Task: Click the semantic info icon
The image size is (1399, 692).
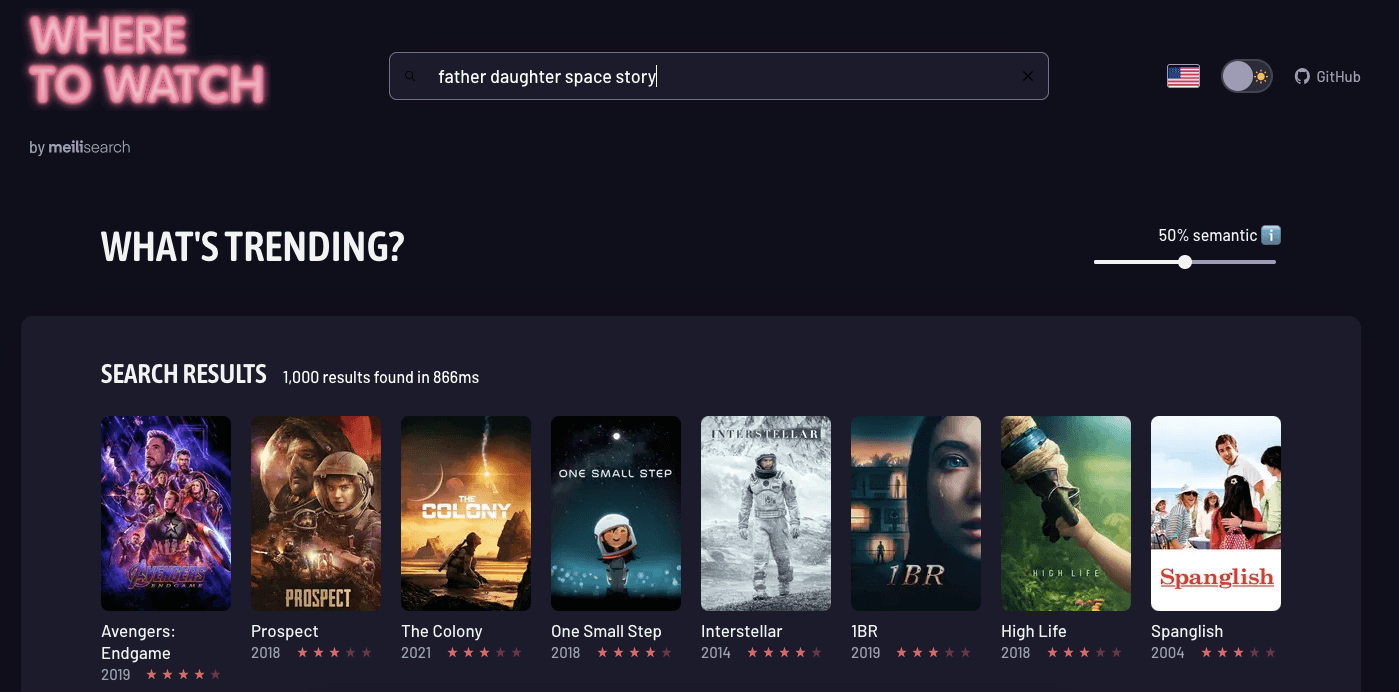Action: coord(1271,235)
